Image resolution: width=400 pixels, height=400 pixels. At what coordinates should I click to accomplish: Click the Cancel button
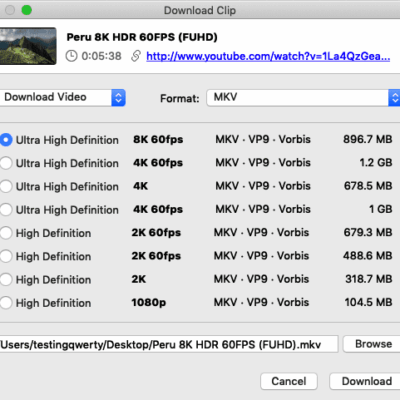pos(289,381)
